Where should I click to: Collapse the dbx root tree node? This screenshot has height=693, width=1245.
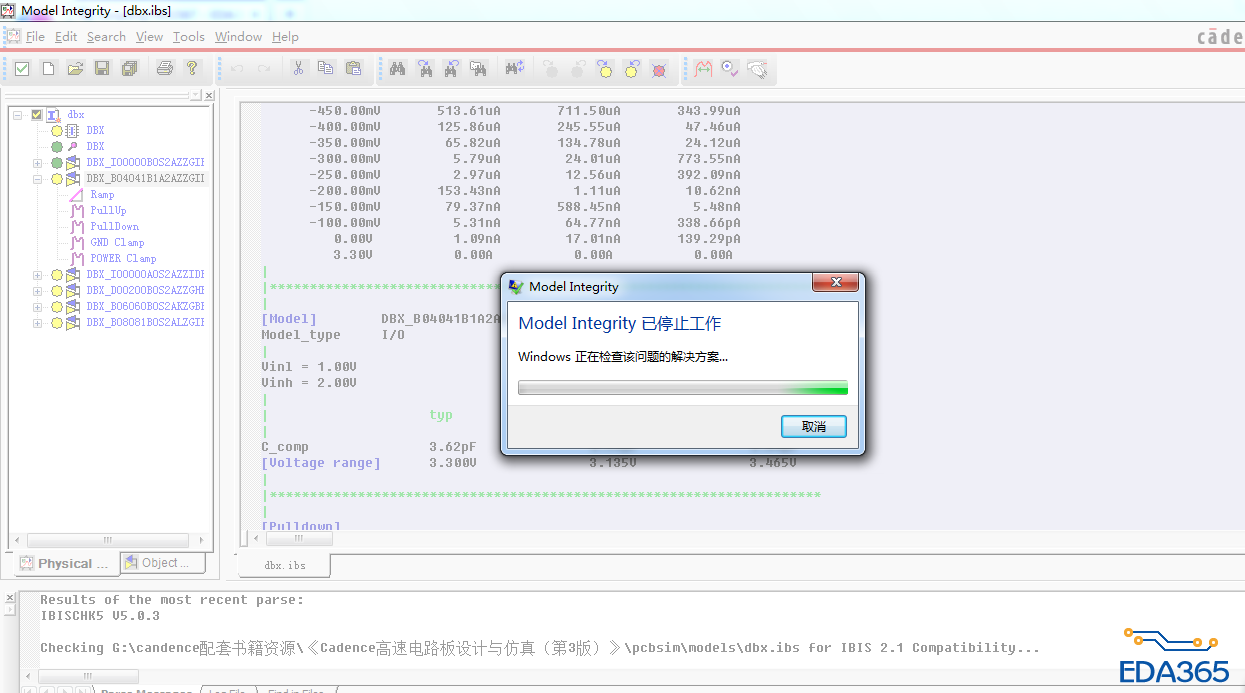point(18,115)
